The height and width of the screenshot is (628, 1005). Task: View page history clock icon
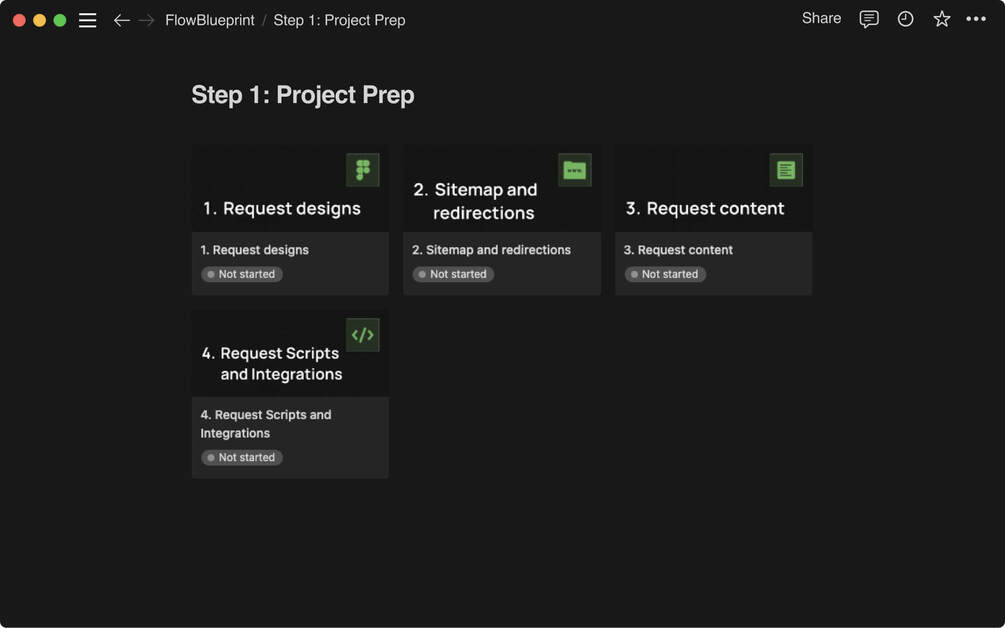pyautogui.click(x=905, y=20)
